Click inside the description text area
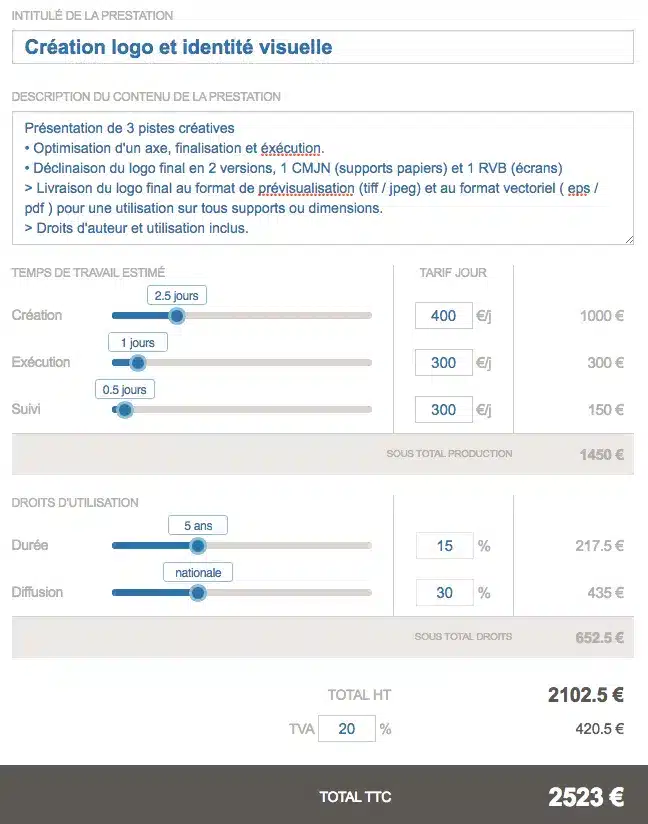Image resolution: width=648 pixels, height=824 pixels. (x=322, y=178)
